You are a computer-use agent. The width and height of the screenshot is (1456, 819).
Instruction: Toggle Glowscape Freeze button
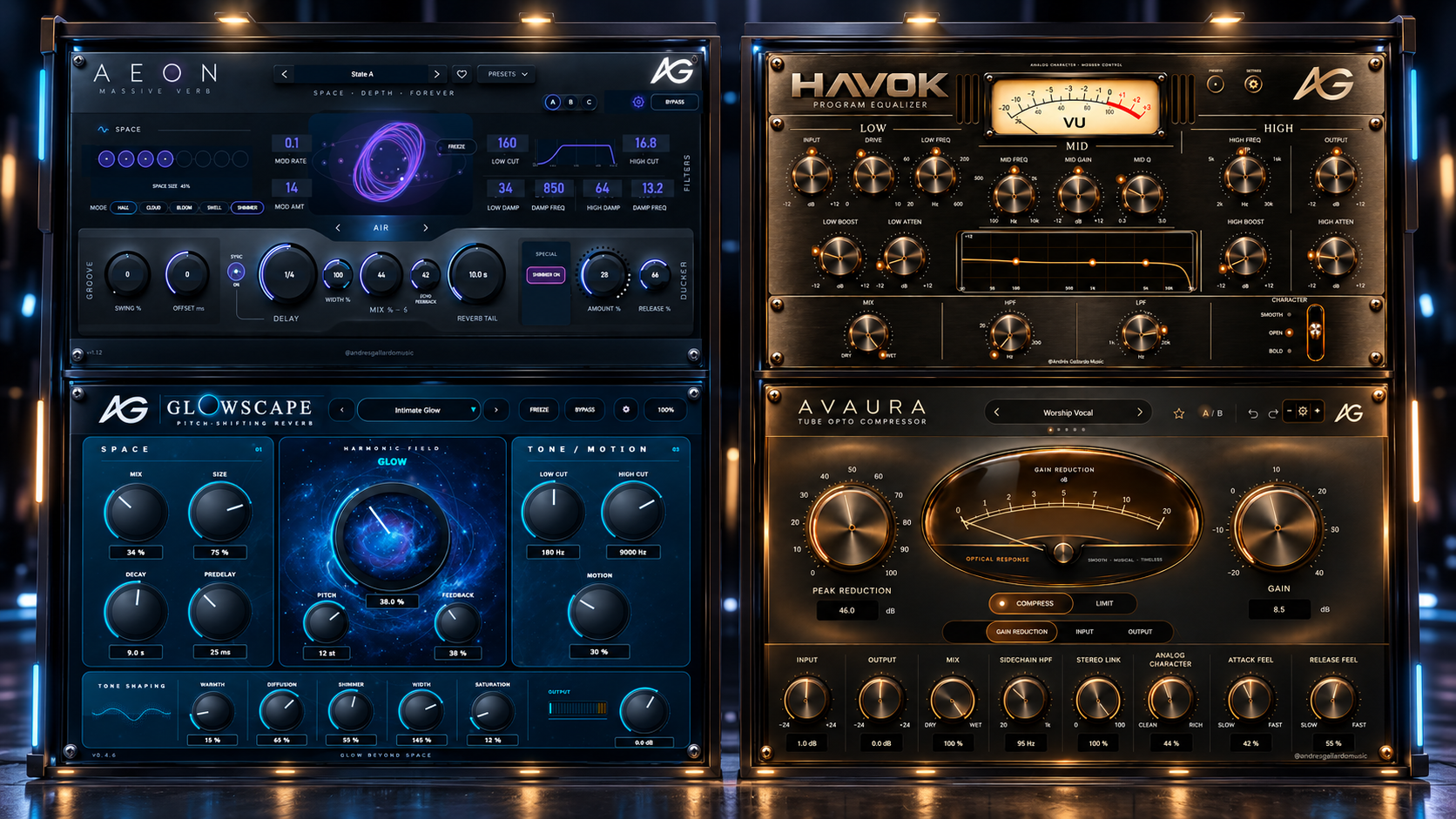pyautogui.click(x=539, y=410)
